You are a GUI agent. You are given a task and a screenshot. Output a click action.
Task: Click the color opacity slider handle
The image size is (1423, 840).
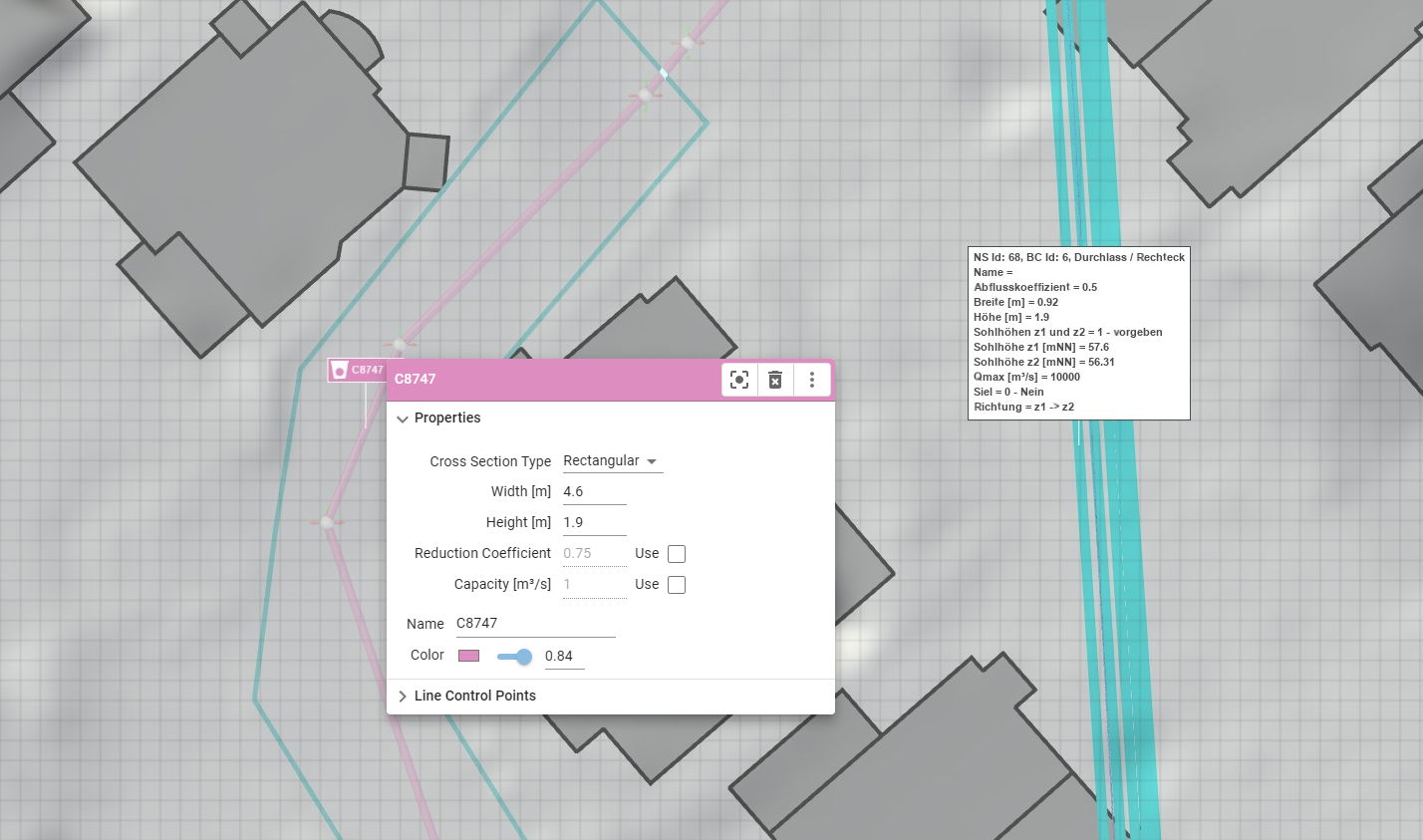coord(524,656)
